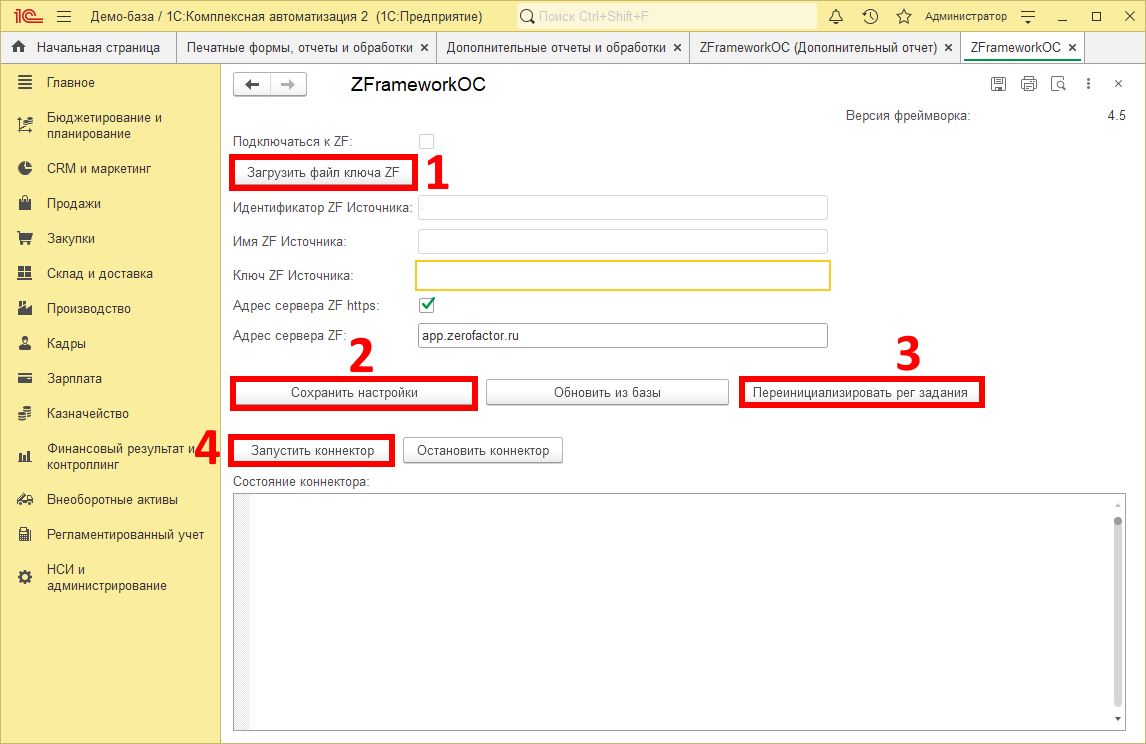Click the notifications bell icon

click(836, 17)
